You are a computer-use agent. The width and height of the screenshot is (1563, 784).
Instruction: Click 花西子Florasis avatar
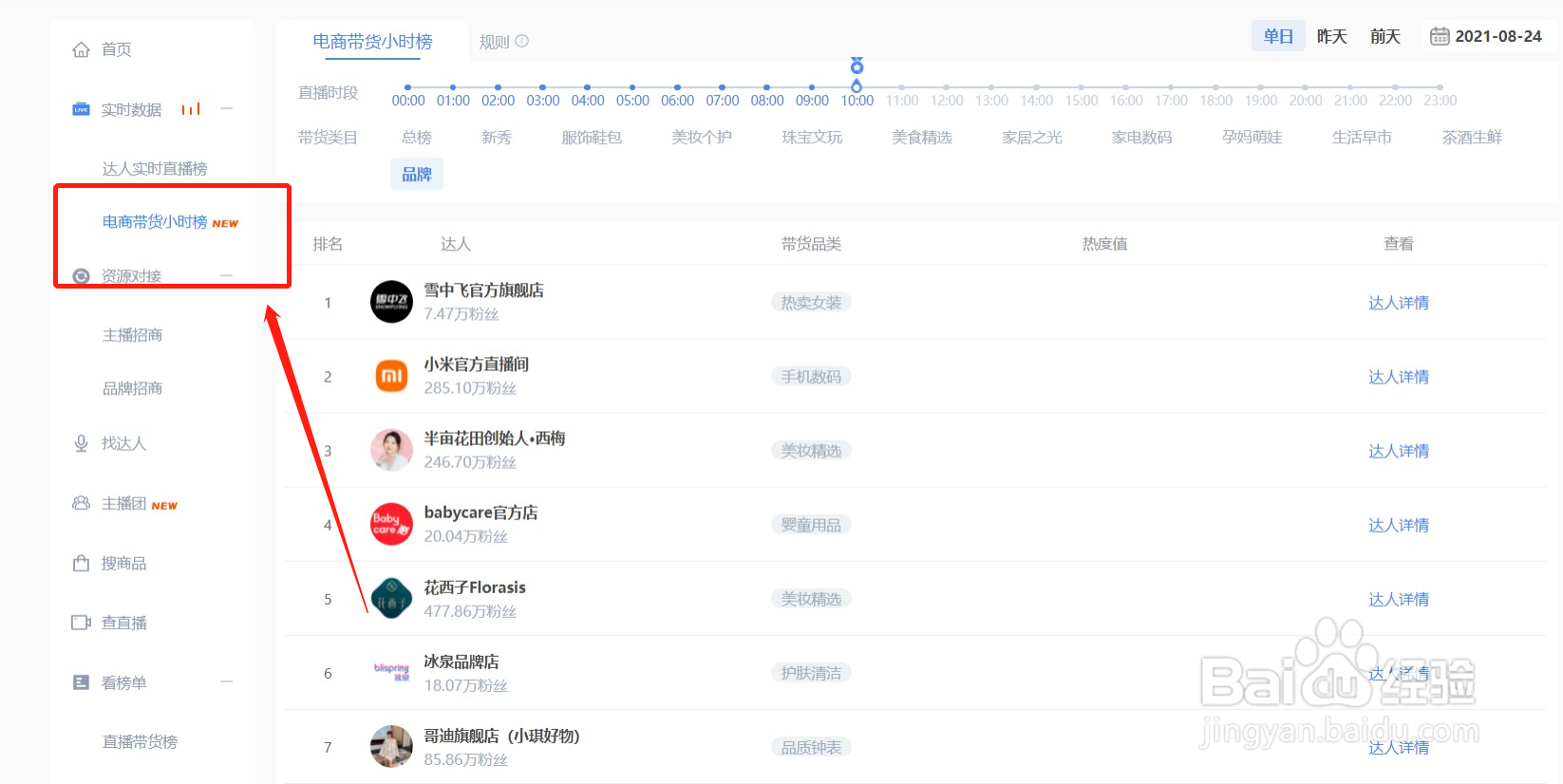coord(391,598)
